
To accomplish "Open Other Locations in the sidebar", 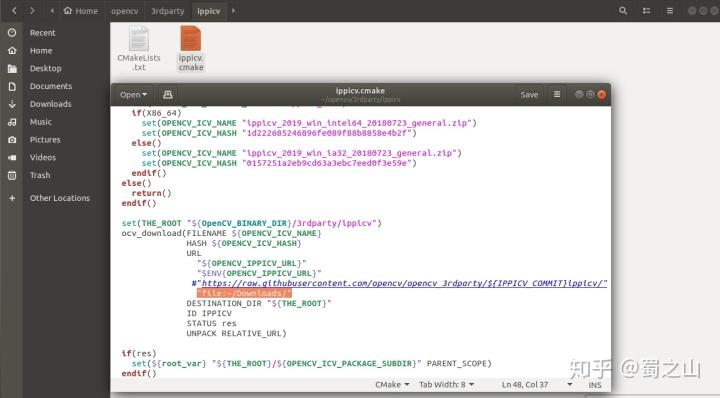I will [60, 198].
